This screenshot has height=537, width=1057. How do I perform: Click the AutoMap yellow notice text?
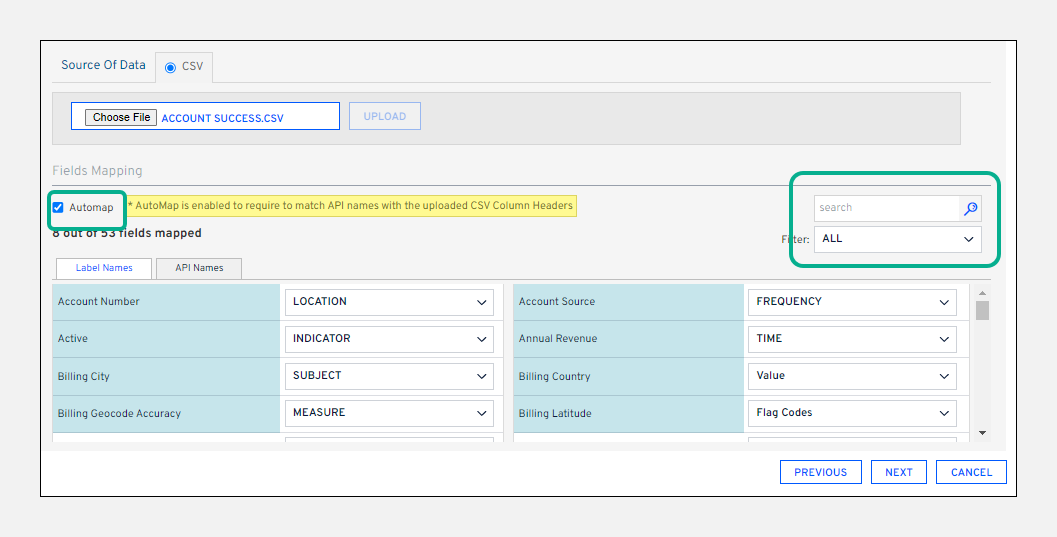(351, 206)
